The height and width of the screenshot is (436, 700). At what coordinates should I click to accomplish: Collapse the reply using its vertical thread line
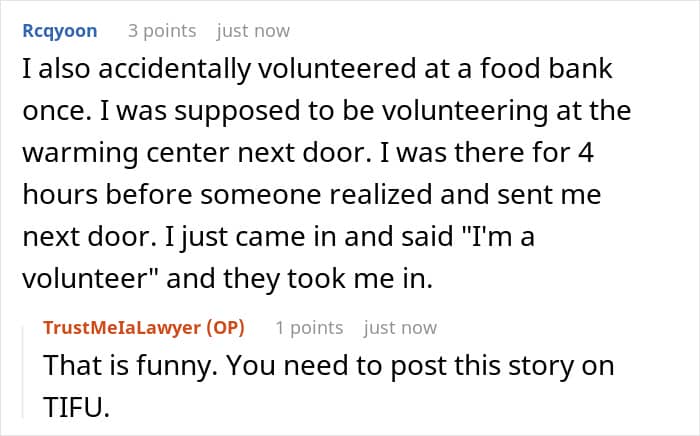23,372
